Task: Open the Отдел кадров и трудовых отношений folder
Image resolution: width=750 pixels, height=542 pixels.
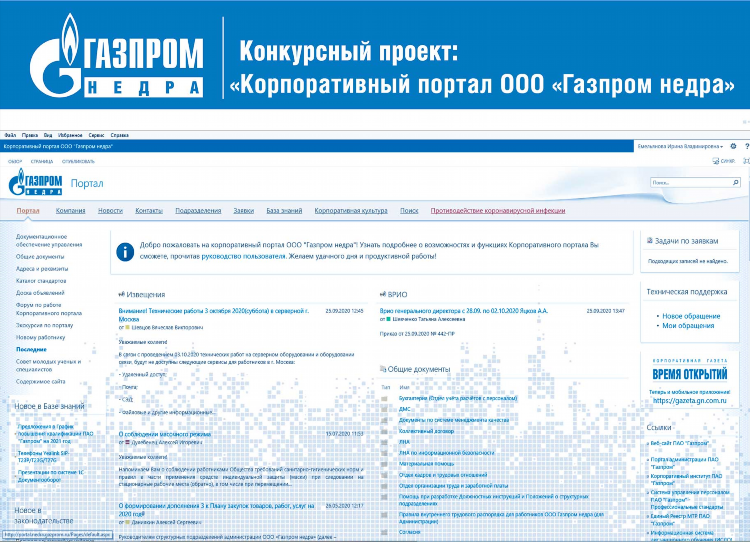Action: coord(443,475)
